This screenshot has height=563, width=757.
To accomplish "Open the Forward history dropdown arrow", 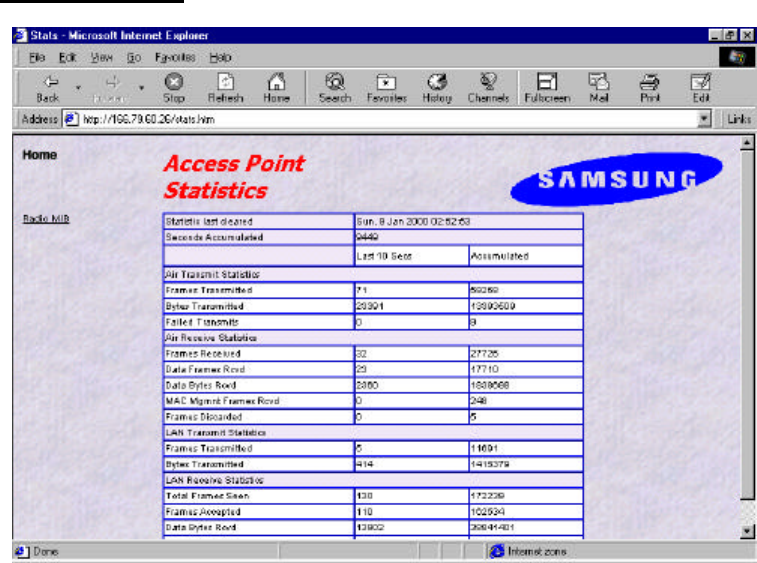I will [141, 88].
